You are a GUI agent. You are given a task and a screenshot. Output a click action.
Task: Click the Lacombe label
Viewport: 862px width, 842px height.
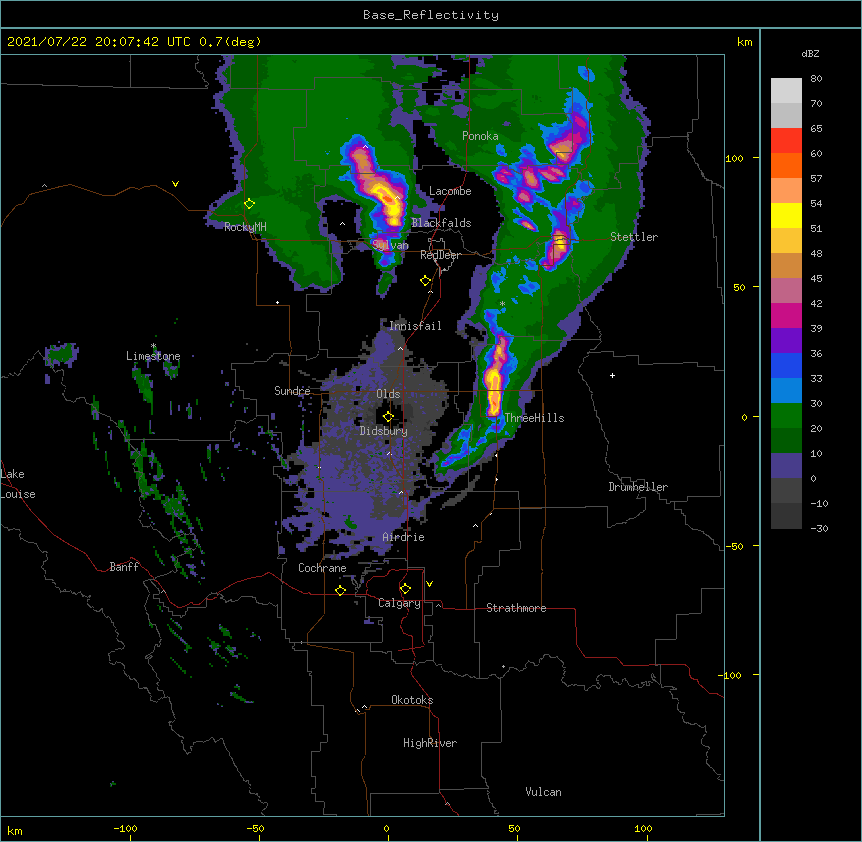pyautogui.click(x=450, y=191)
